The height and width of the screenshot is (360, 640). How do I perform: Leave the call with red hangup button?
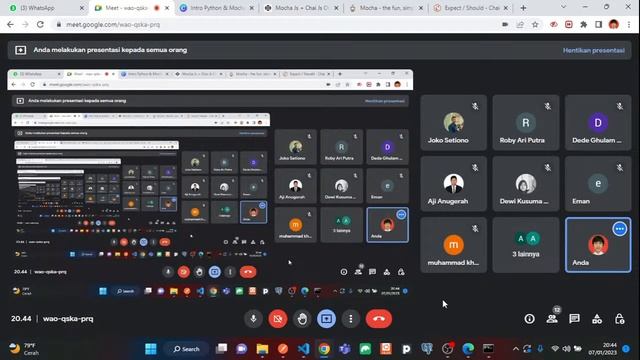tap(379, 319)
